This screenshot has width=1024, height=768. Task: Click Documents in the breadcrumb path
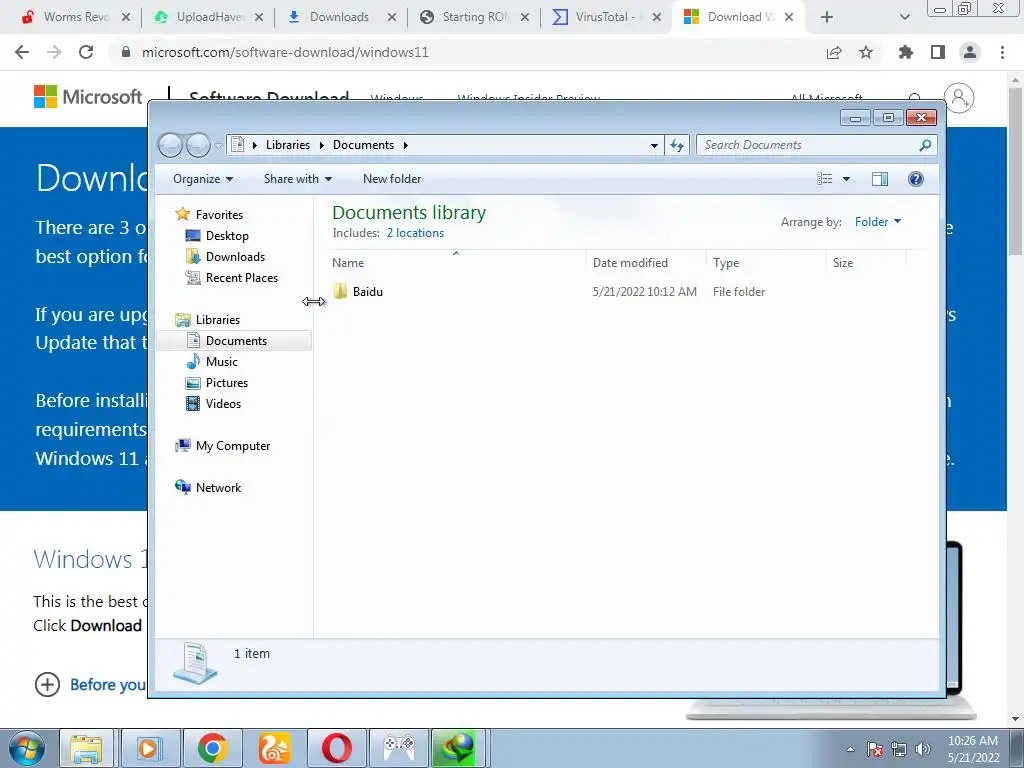363,145
